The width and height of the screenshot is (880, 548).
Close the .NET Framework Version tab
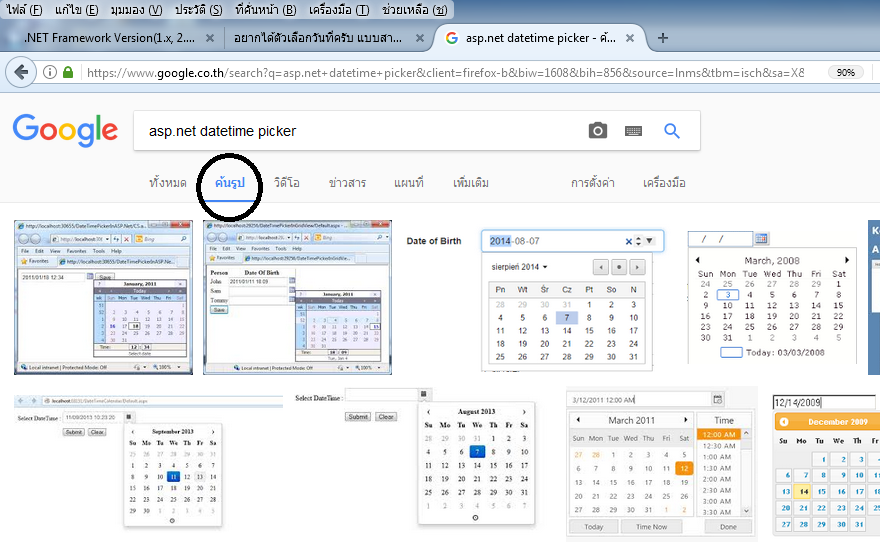(210, 38)
